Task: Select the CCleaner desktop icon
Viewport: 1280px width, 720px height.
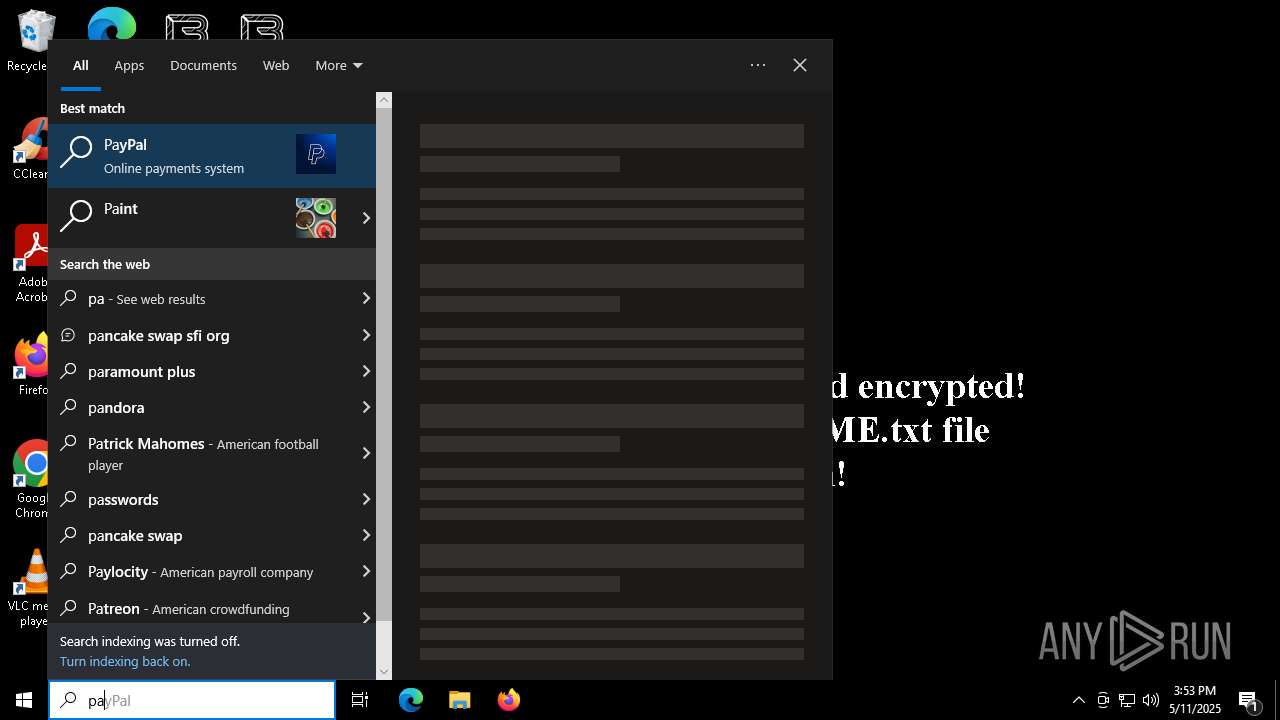Action: coord(30,148)
